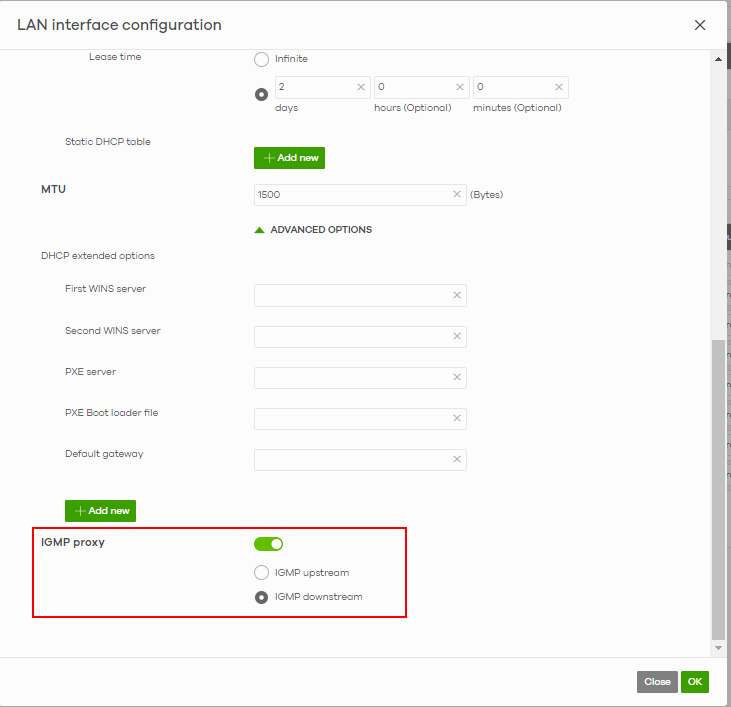This screenshot has height=707, width=731.
Task: Add new Static DHCP table entry
Action: coord(289,158)
